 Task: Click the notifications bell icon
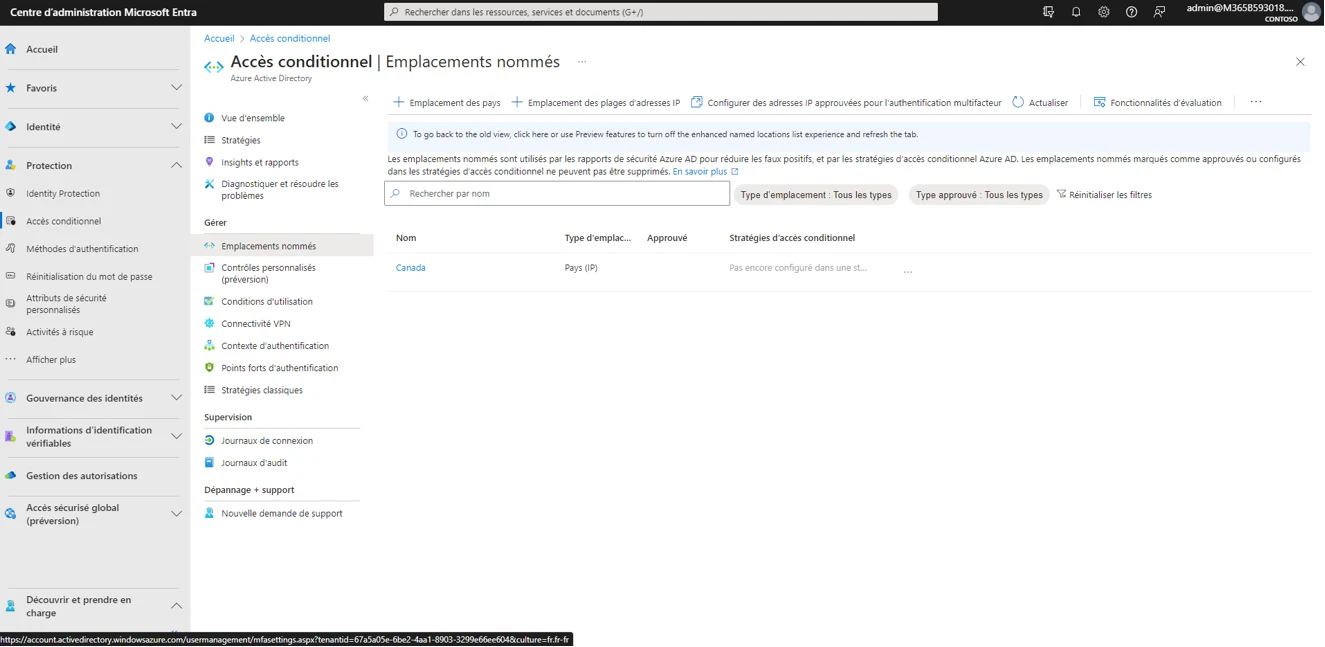pos(1076,12)
